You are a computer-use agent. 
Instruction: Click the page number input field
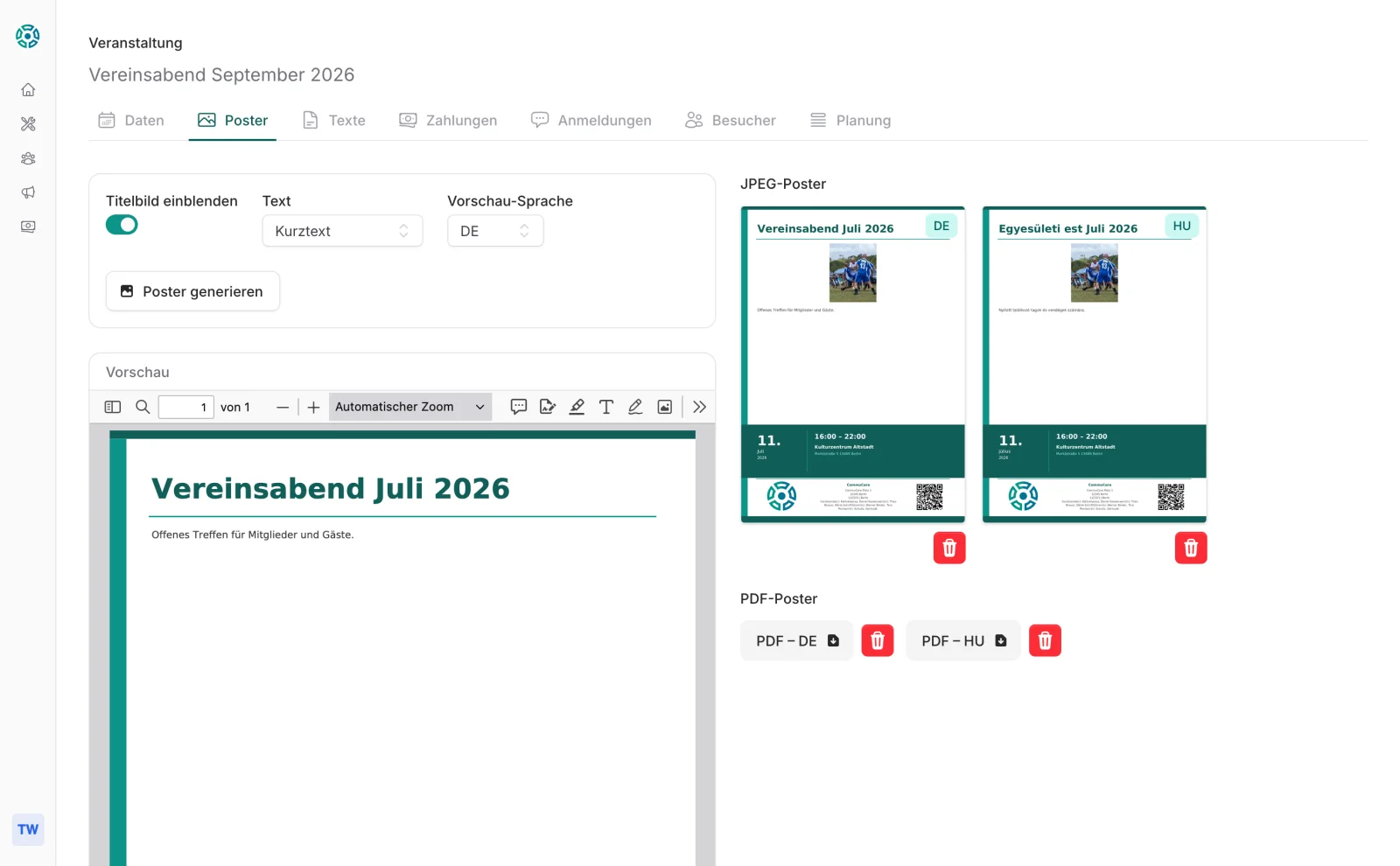185,407
